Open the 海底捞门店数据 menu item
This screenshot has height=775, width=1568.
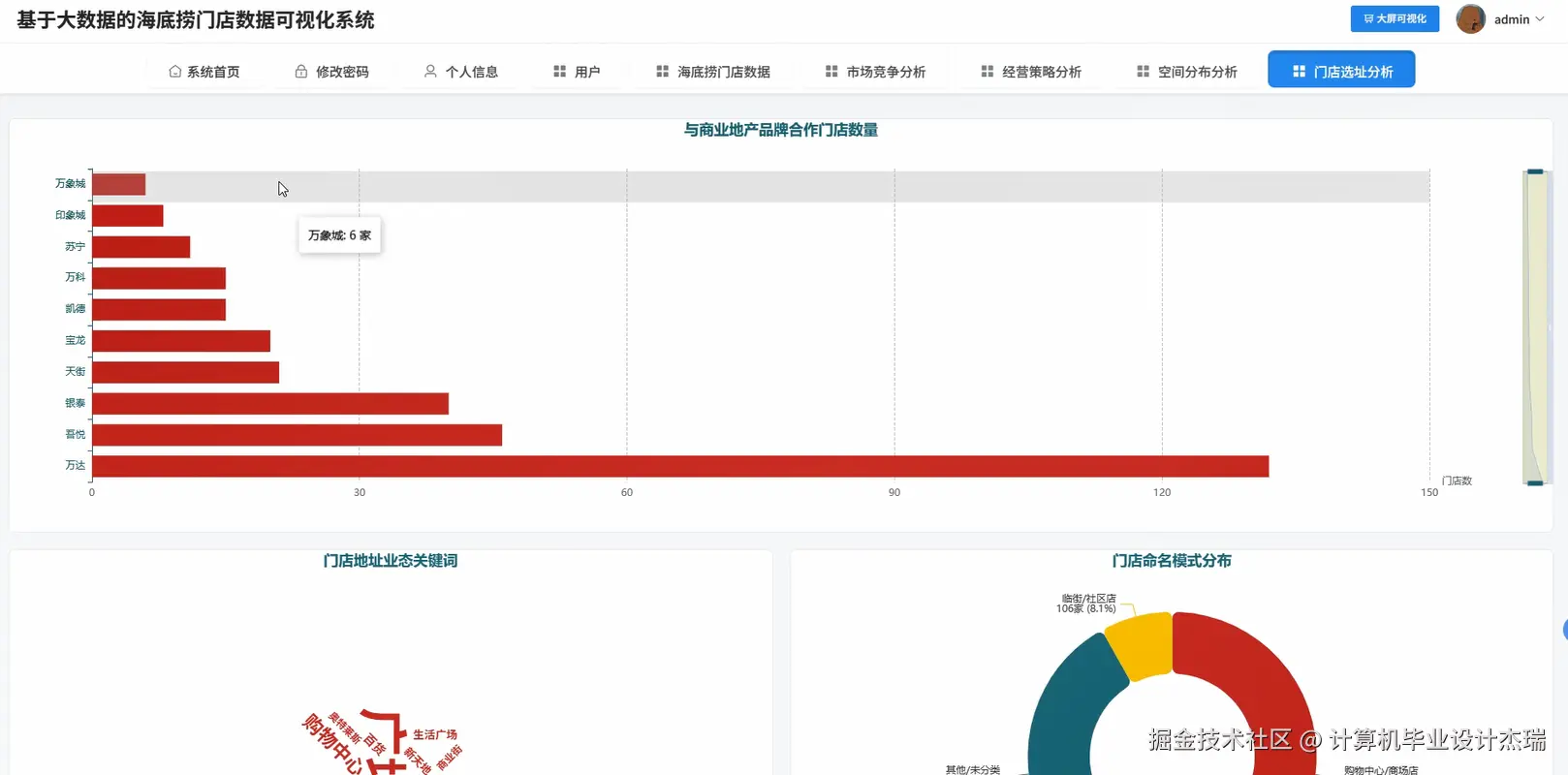pos(713,72)
